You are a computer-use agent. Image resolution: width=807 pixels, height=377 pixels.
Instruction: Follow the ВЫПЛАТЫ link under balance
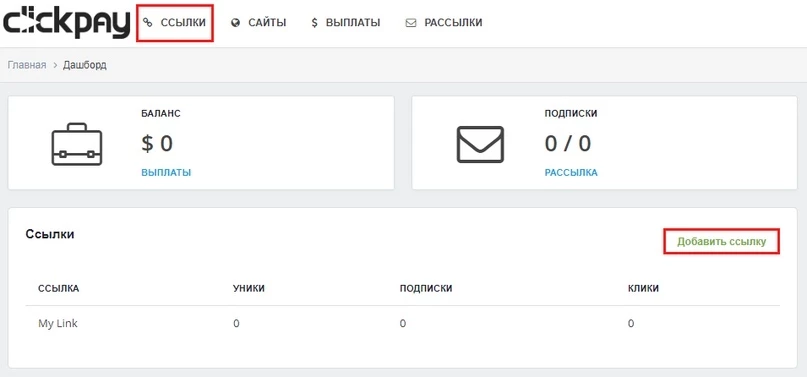click(x=166, y=173)
